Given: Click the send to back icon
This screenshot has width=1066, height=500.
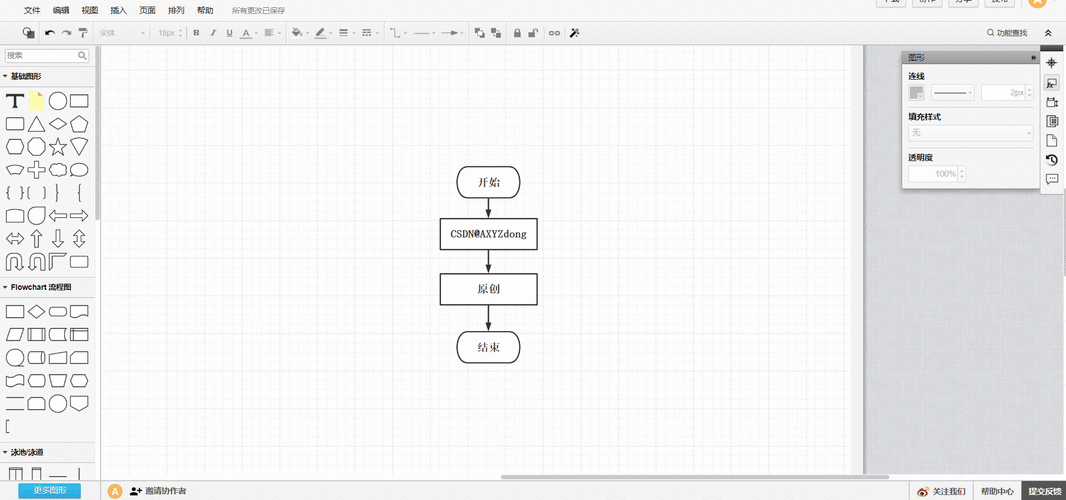Looking at the screenshot, I should pyautogui.click(x=496, y=33).
